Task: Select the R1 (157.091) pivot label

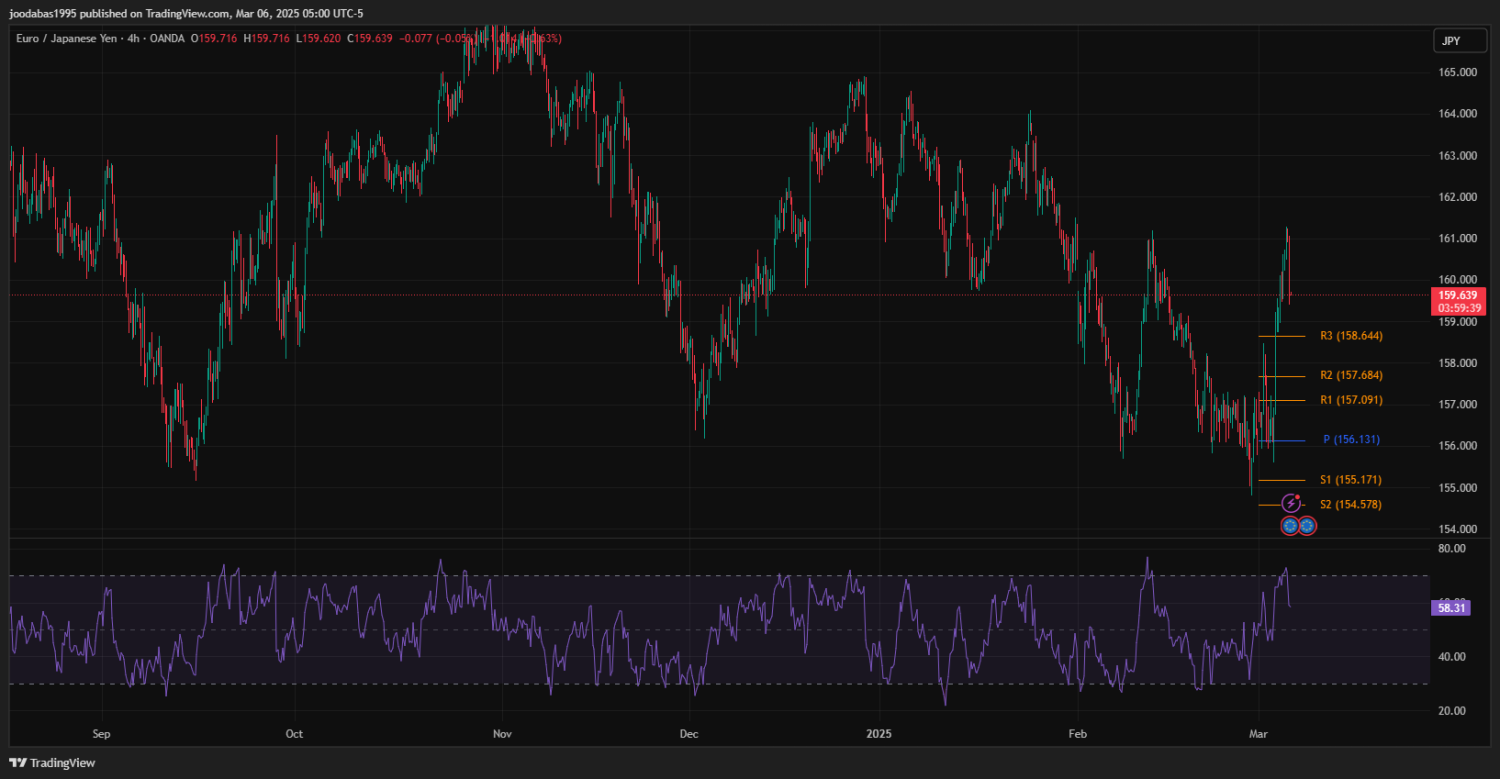Action: click(x=1351, y=400)
